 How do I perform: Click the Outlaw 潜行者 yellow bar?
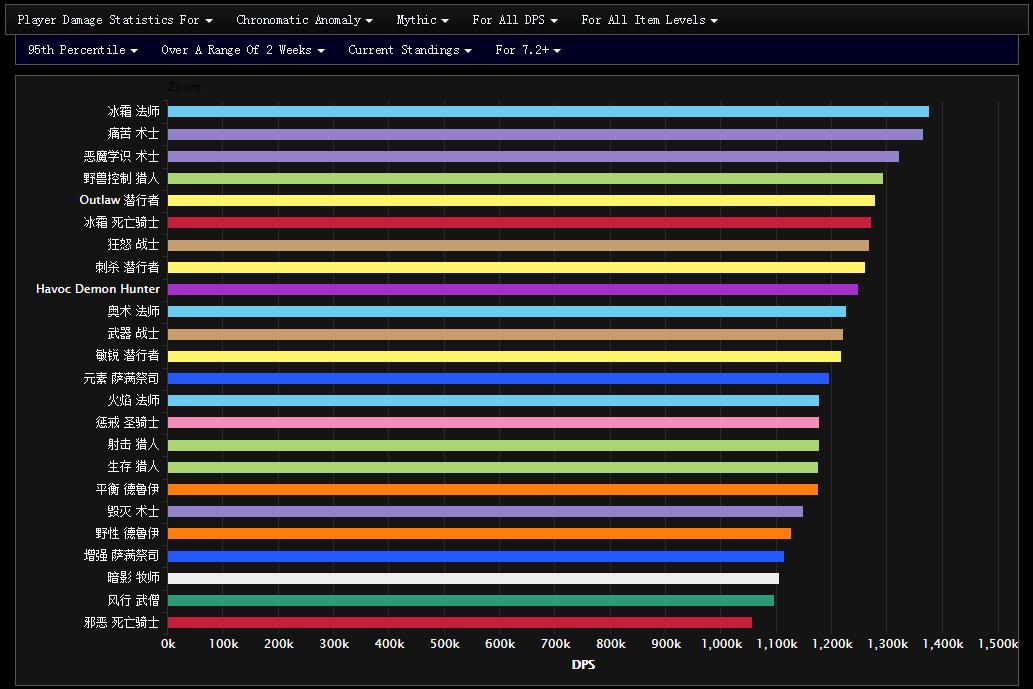coord(521,200)
